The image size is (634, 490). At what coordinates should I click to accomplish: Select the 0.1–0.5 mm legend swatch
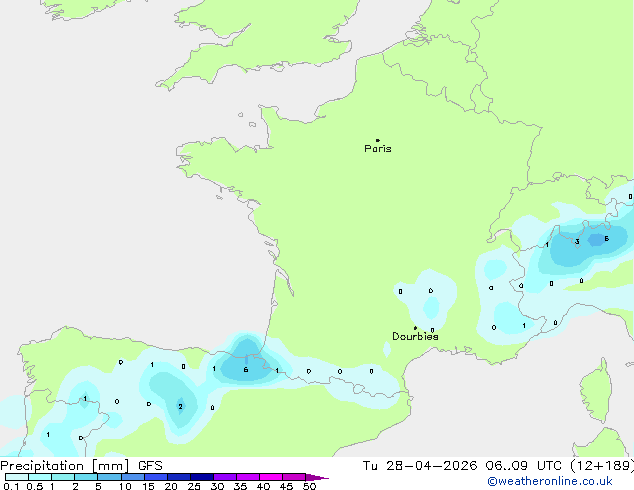[x=17, y=477]
